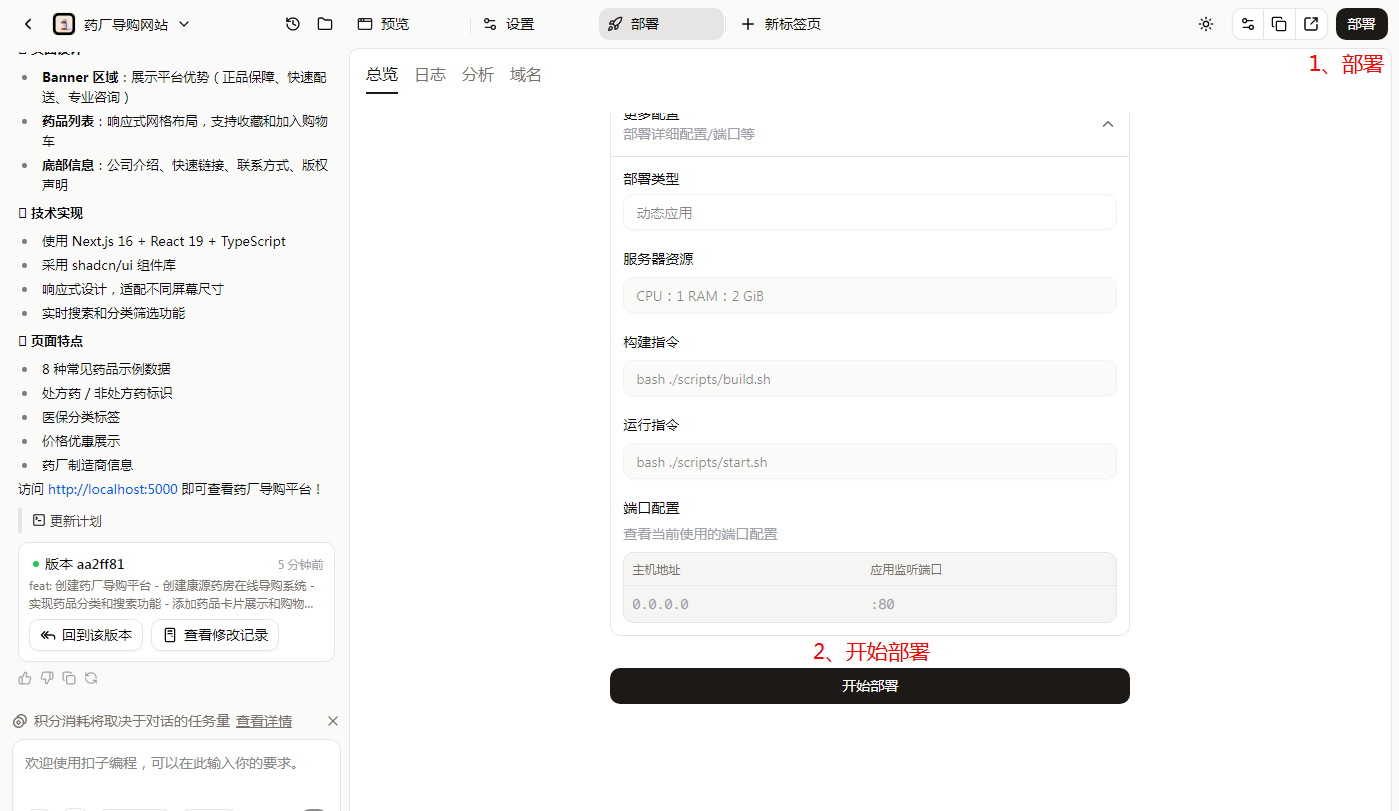Click the sliders icon in top-right toolbar
1399x811 pixels.
tap(1247, 24)
